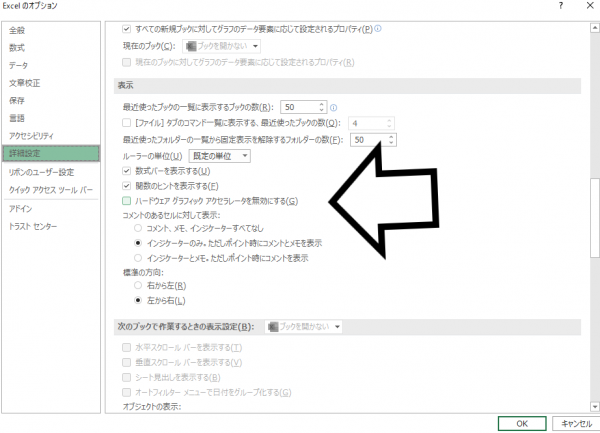Screen dimensions: 600x433
Task: Open トラスト センター category
Action: (x=51, y=226)
